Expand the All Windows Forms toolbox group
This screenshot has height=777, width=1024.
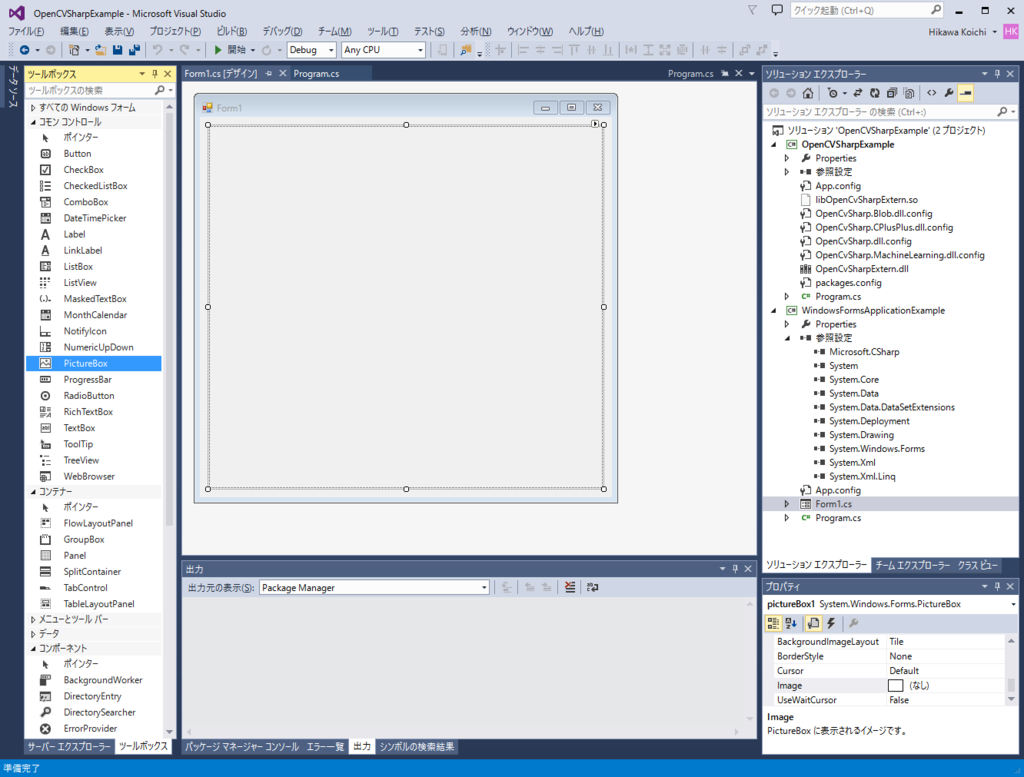[x=33, y=107]
